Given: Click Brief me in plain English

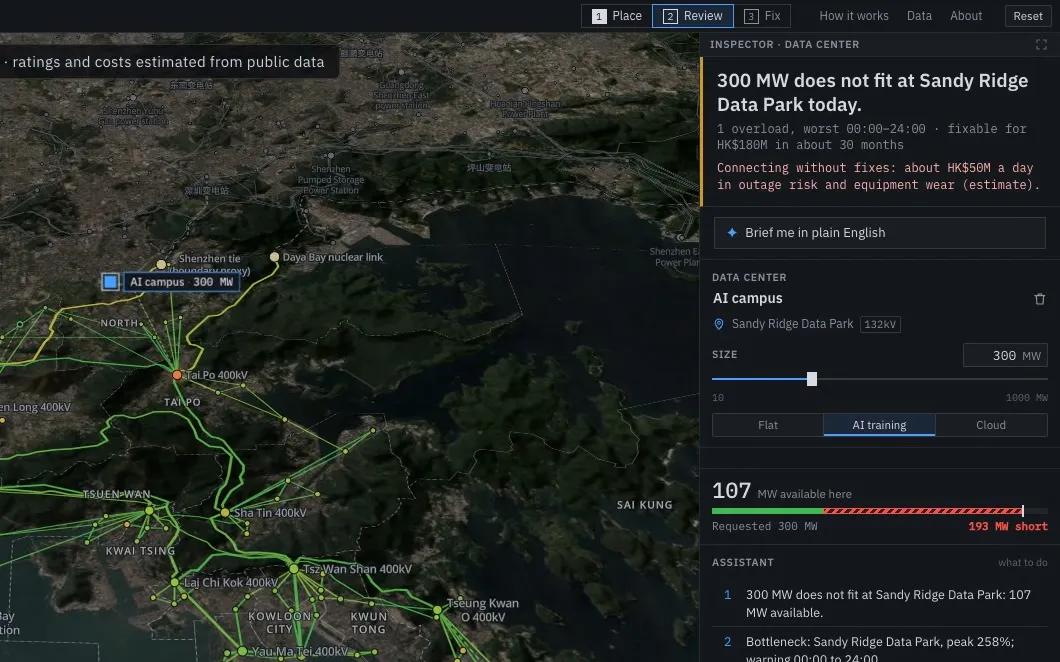Looking at the screenshot, I should 880,233.
